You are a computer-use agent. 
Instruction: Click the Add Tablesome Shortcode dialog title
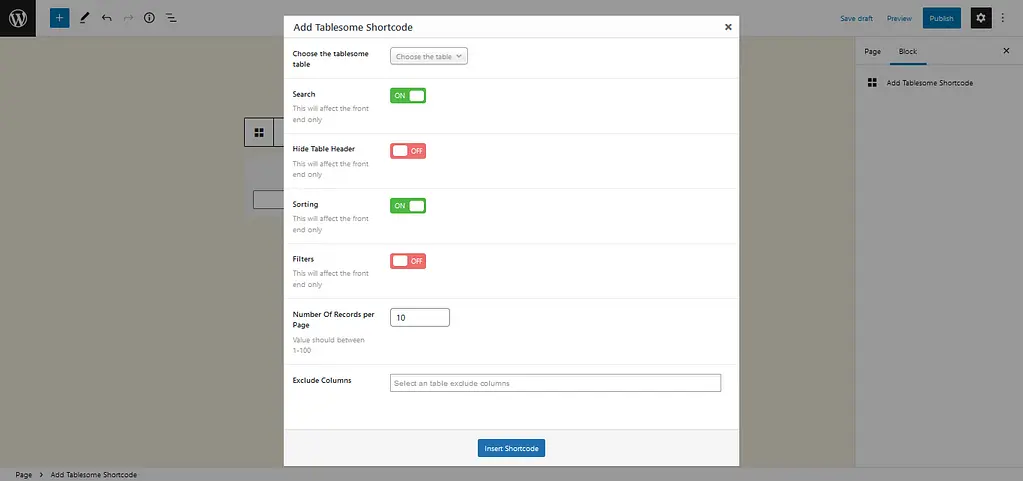tap(353, 27)
